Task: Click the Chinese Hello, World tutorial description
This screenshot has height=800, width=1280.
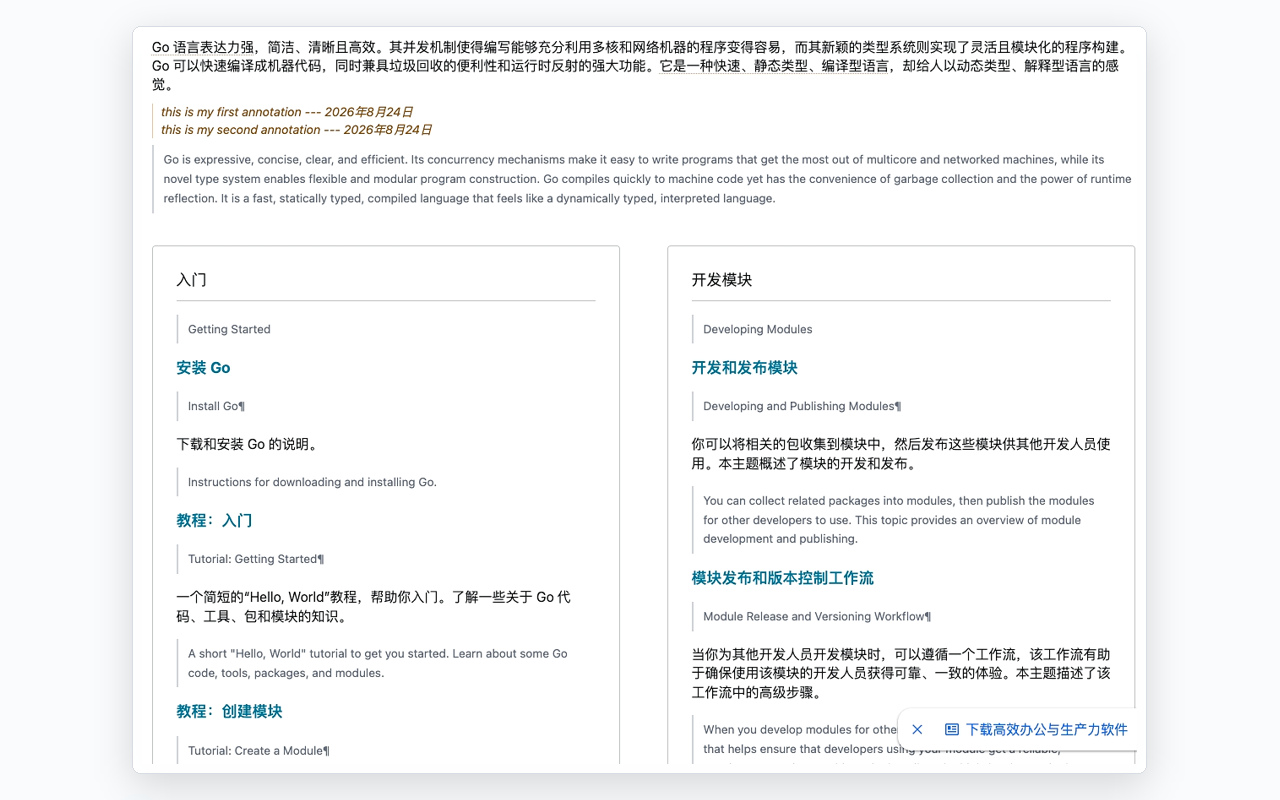Action: pos(374,607)
